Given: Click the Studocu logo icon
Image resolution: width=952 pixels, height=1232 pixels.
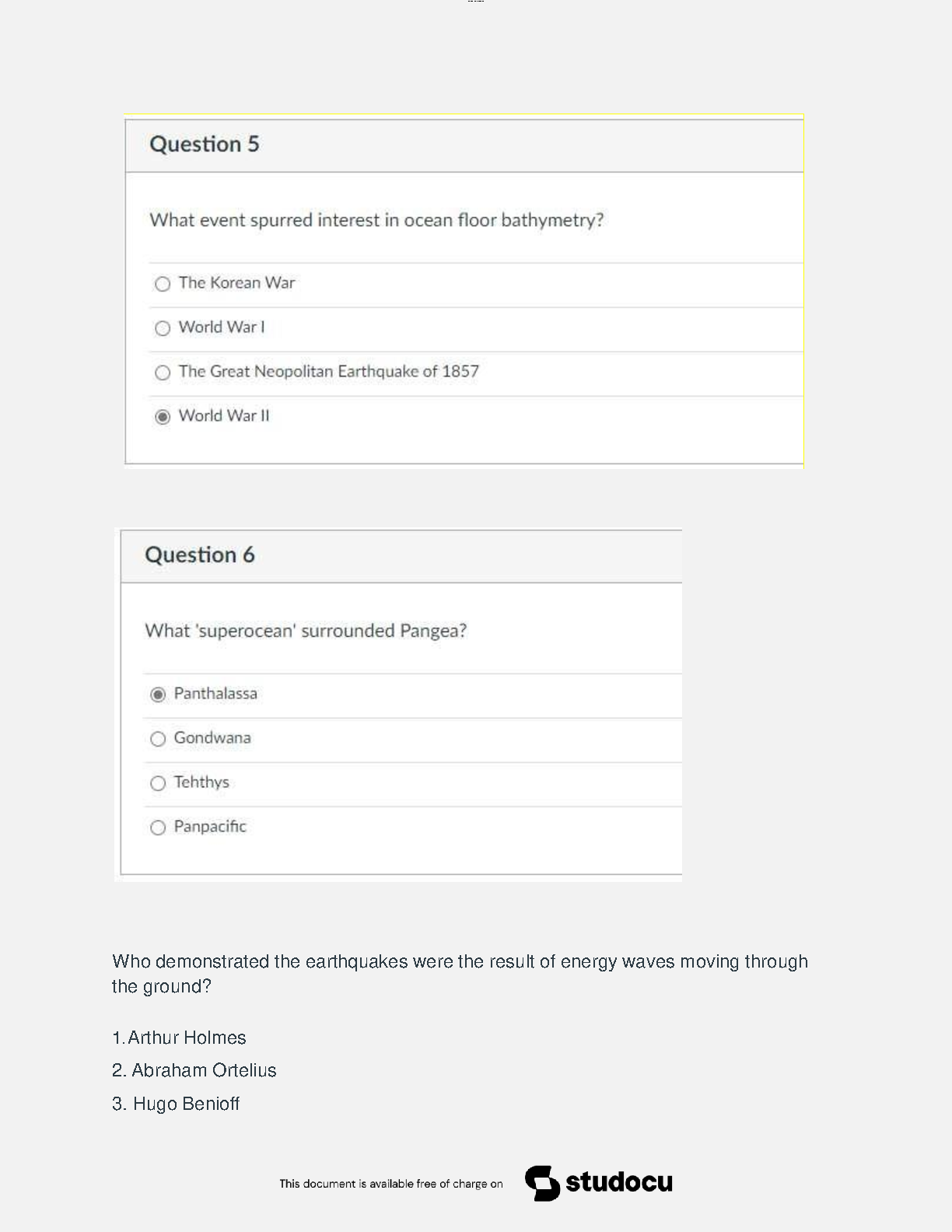Looking at the screenshot, I should coord(542,1183).
